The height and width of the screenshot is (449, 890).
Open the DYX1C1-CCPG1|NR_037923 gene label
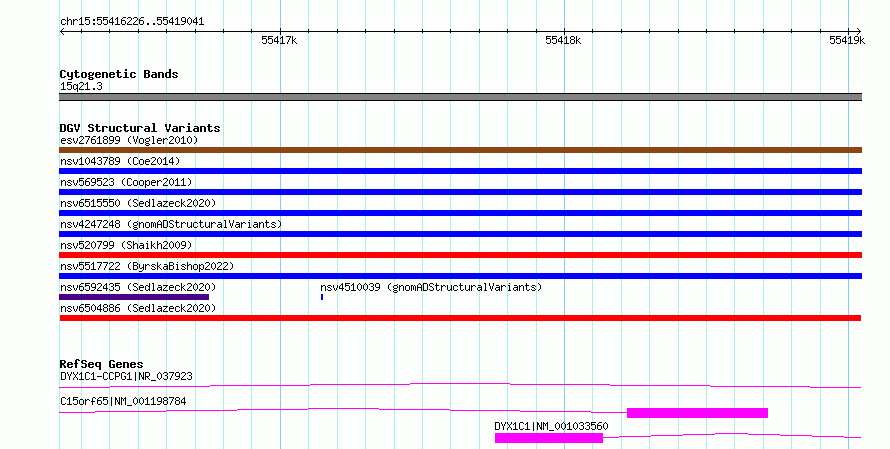(x=126, y=376)
